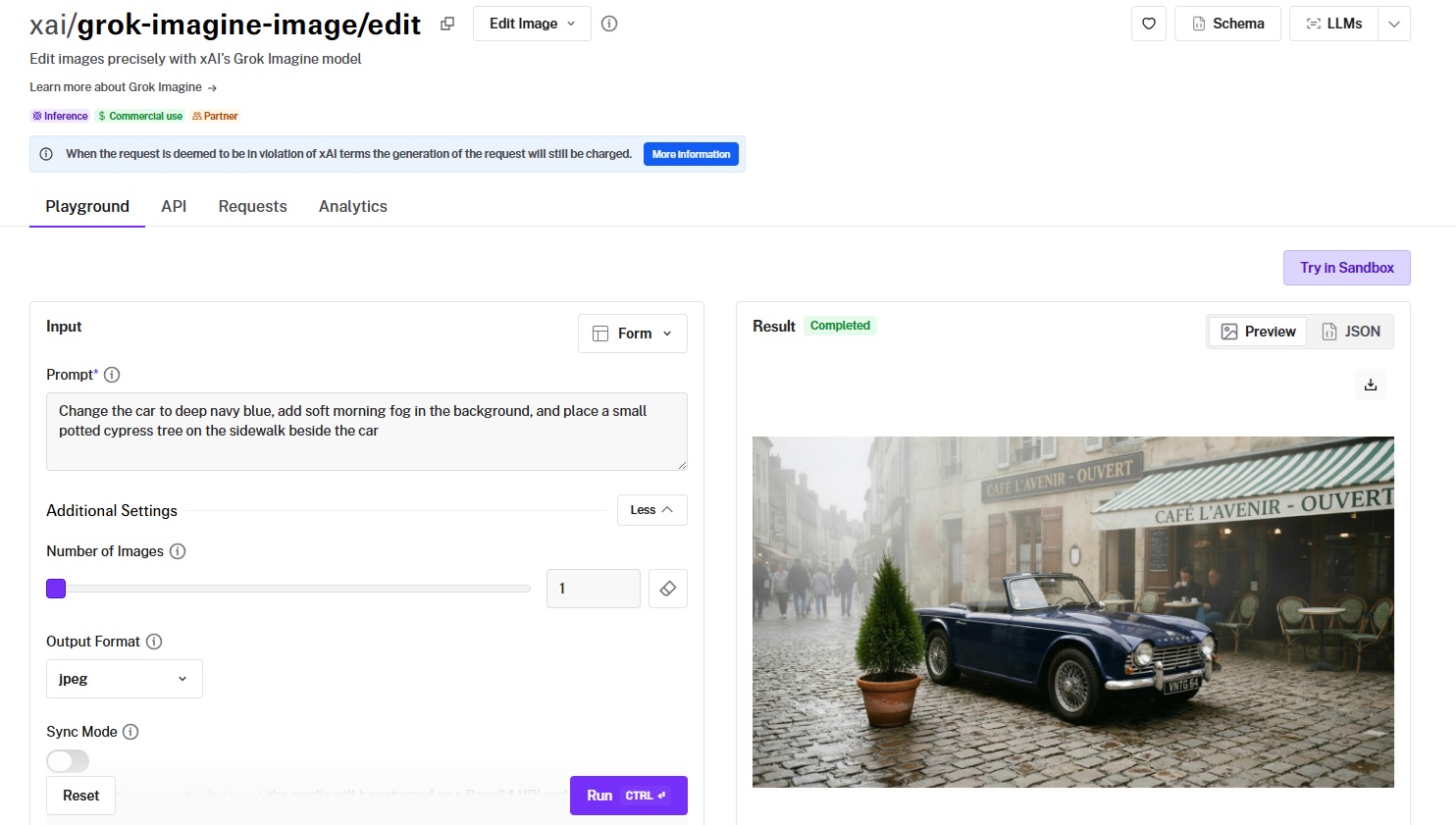Switch result view to Preview
Screen dimensions: 1456x825
coord(1258,332)
